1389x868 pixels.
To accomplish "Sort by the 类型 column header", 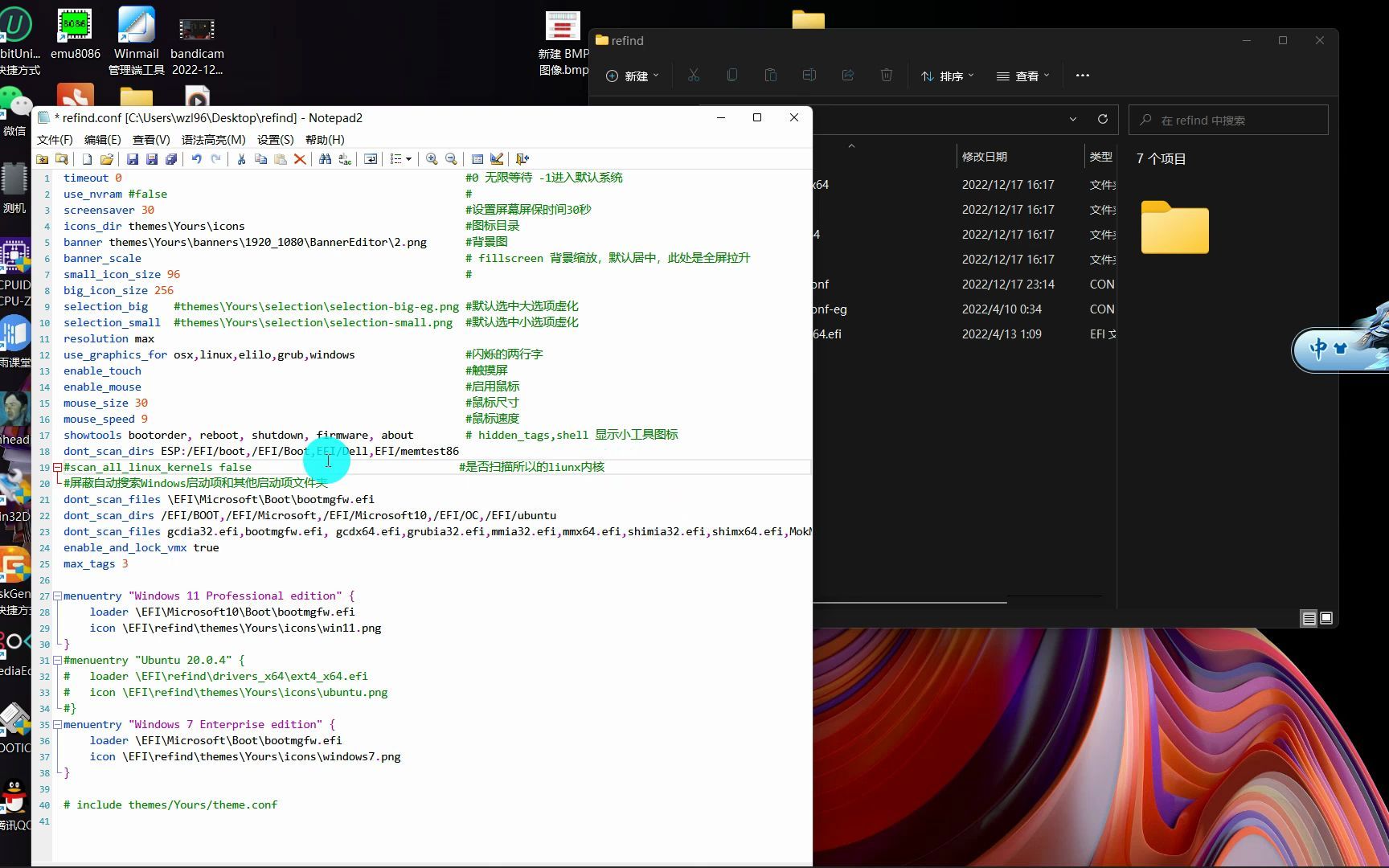I will [1100, 157].
